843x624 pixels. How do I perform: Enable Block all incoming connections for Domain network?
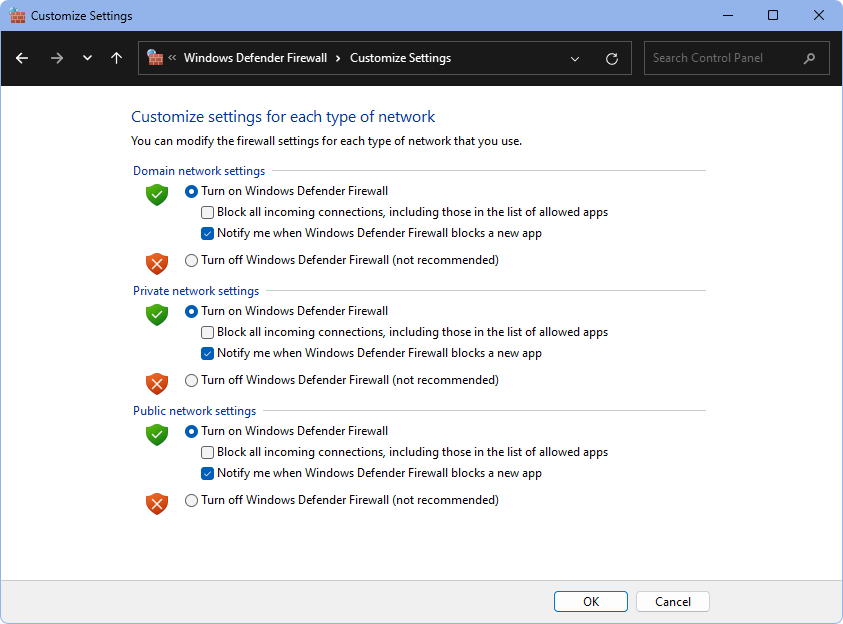[208, 212]
